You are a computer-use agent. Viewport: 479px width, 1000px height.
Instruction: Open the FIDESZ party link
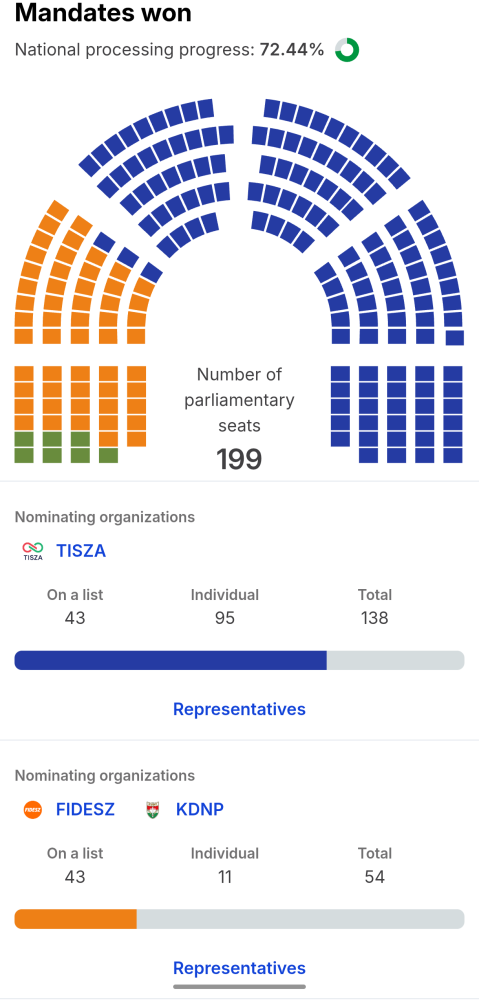tap(85, 810)
